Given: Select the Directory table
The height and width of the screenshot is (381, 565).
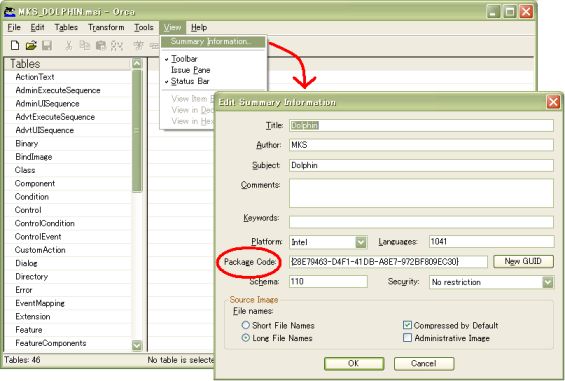Looking at the screenshot, I should tap(31, 276).
